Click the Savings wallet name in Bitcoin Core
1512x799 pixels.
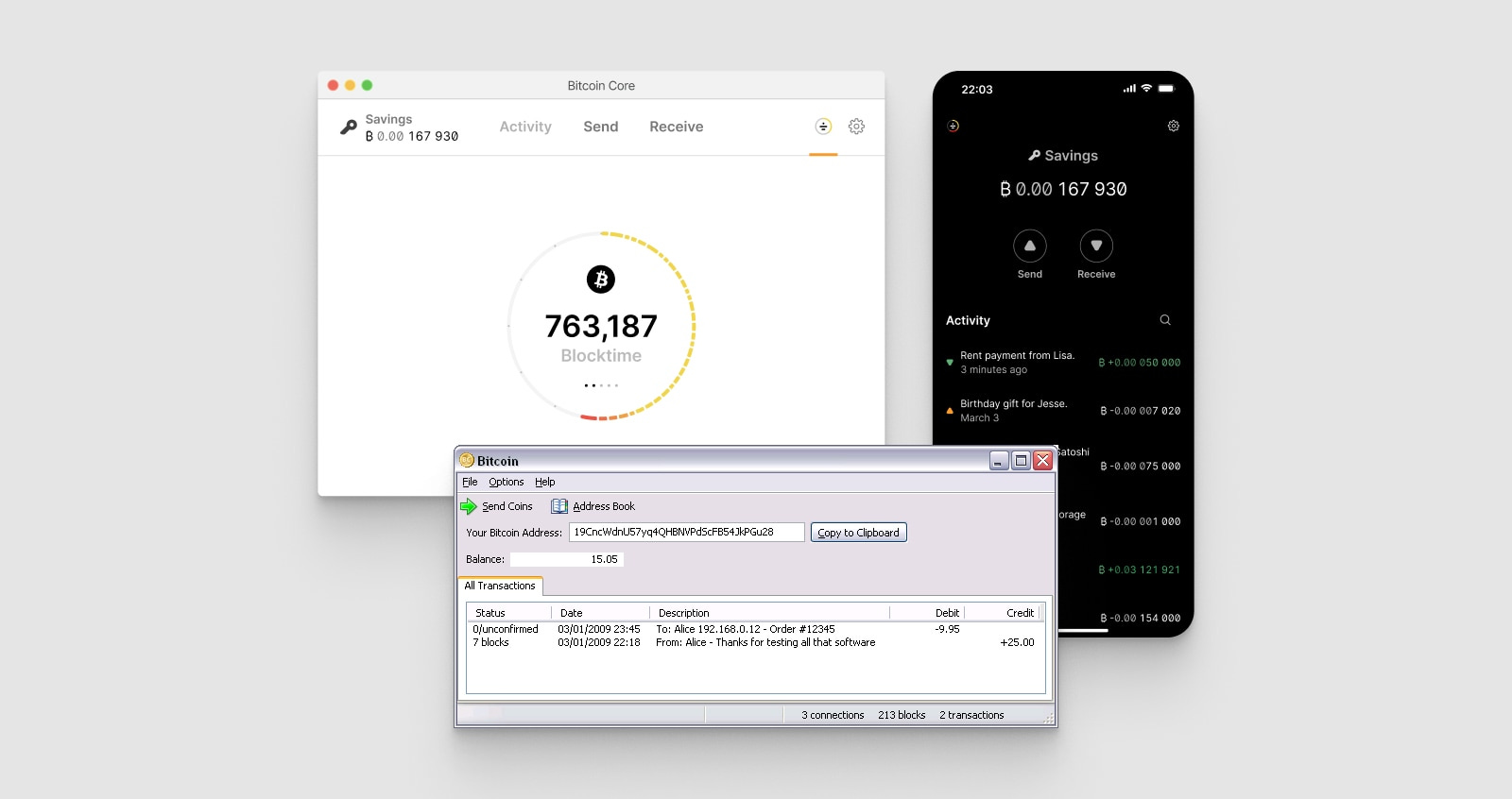pos(388,119)
